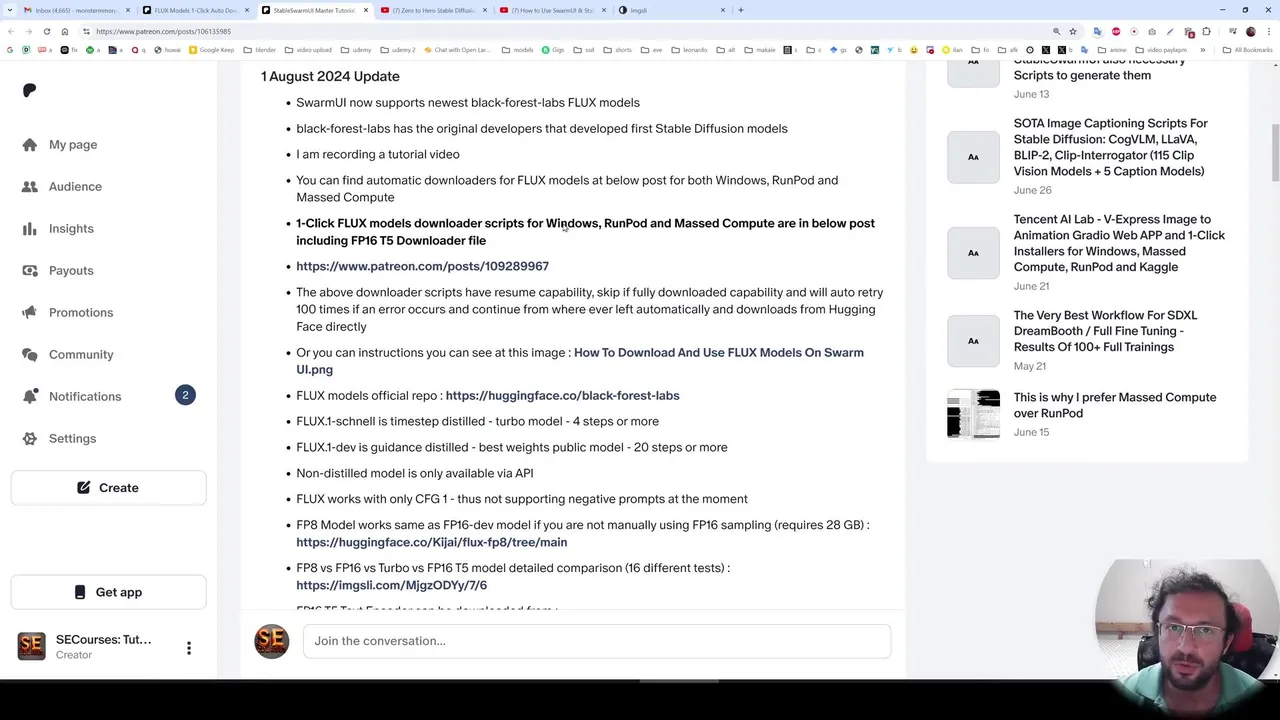The image size is (1280, 720).
Task: Open Chat with Open Large bookmark
Action: coord(457,50)
